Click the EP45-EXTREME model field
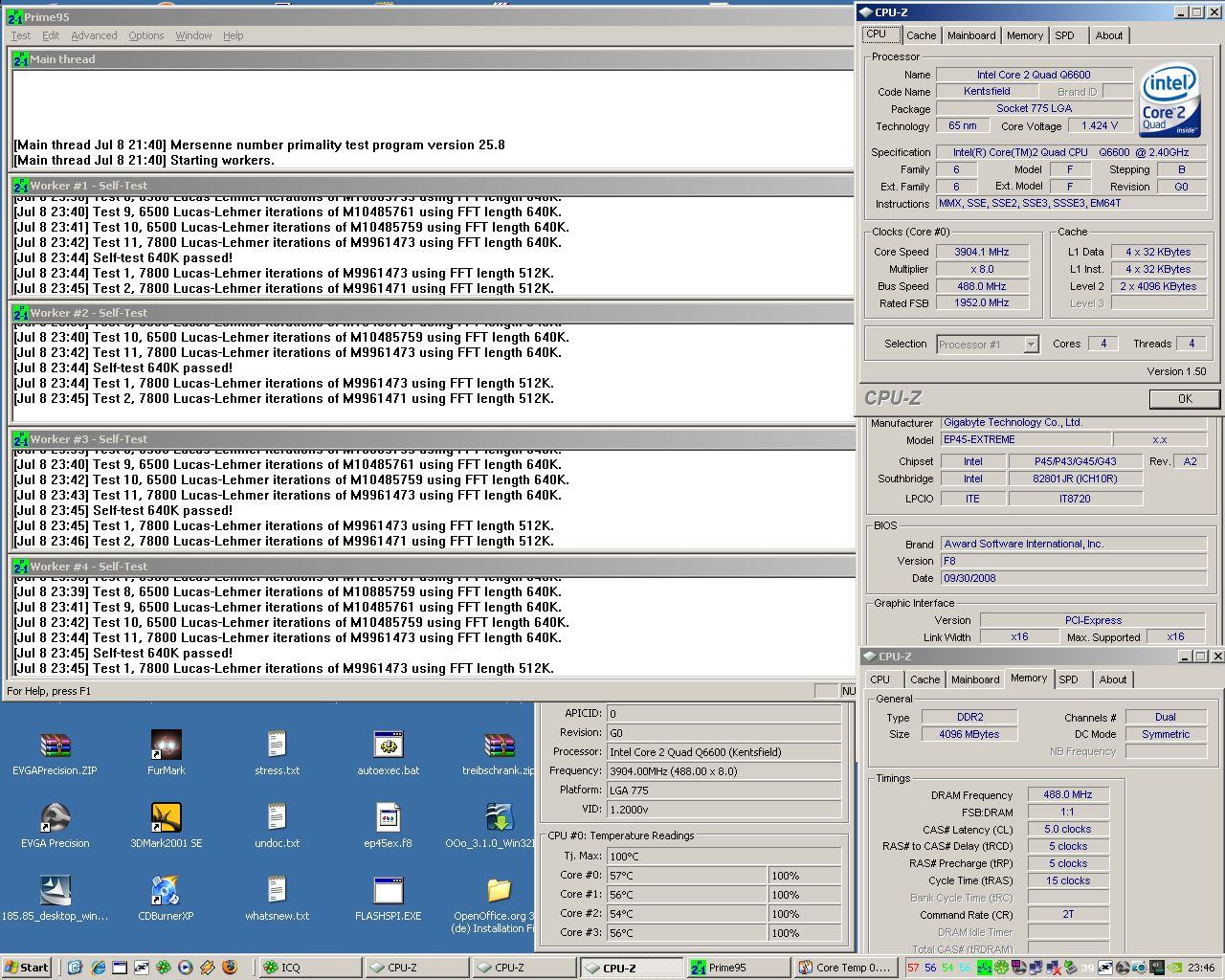Image resolution: width=1225 pixels, height=980 pixels. pos(1026,439)
